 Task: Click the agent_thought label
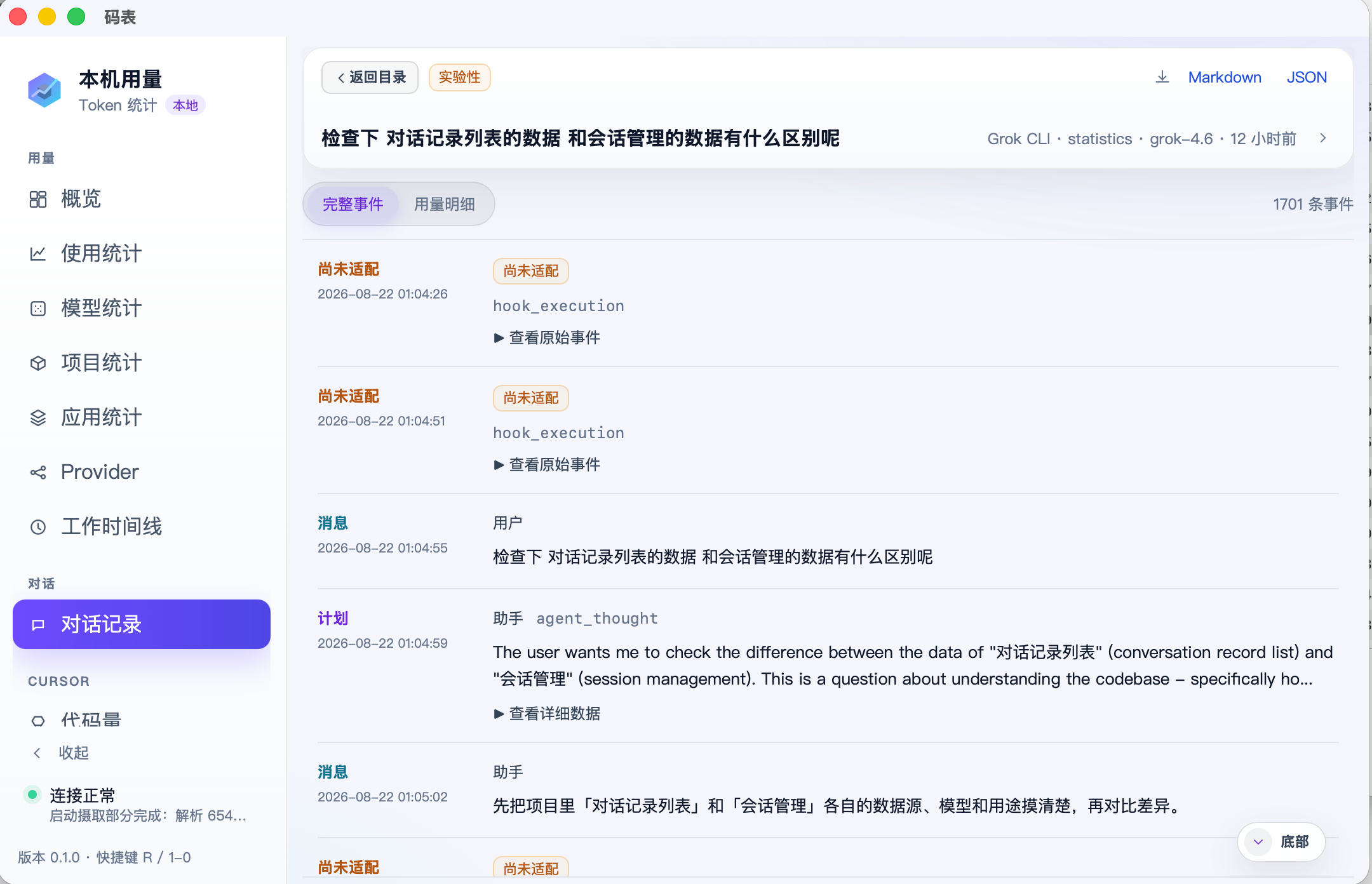(597, 619)
